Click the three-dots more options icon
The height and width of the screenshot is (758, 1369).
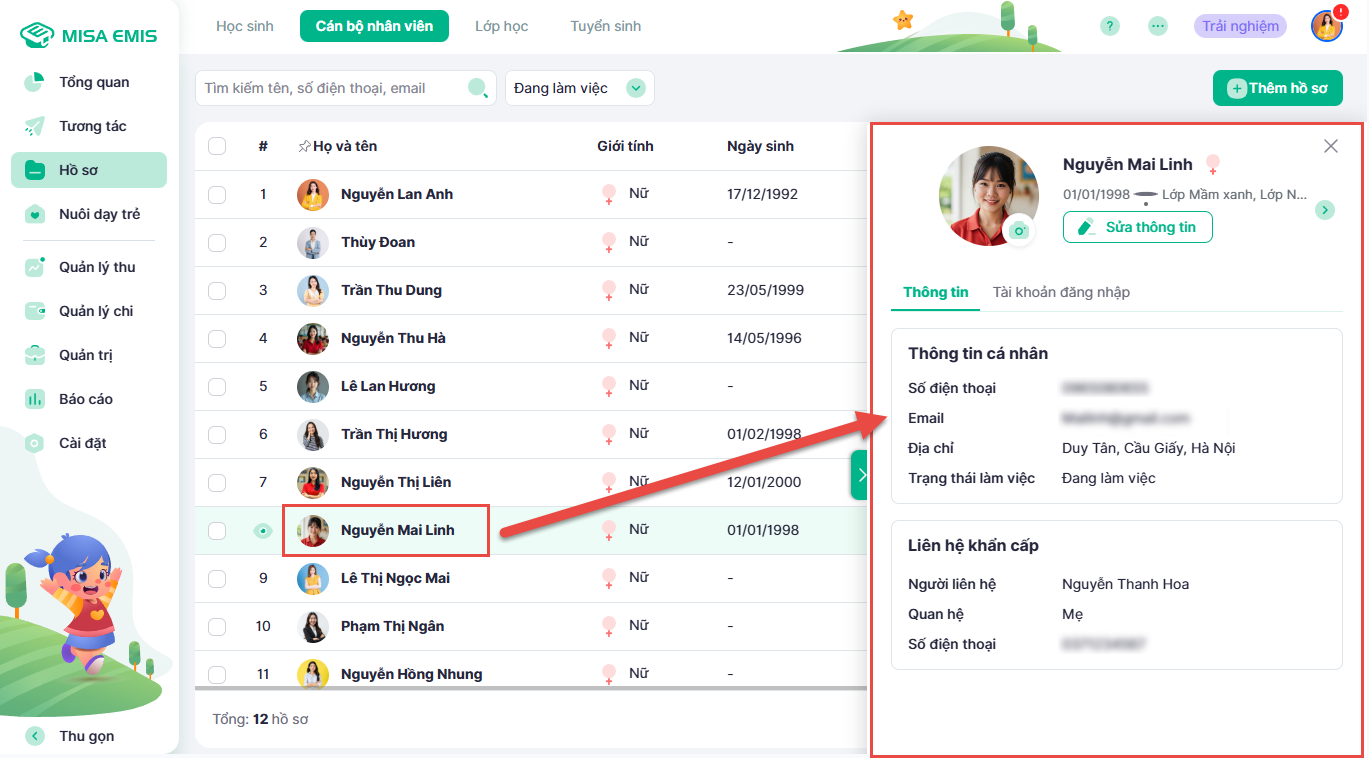(1158, 27)
